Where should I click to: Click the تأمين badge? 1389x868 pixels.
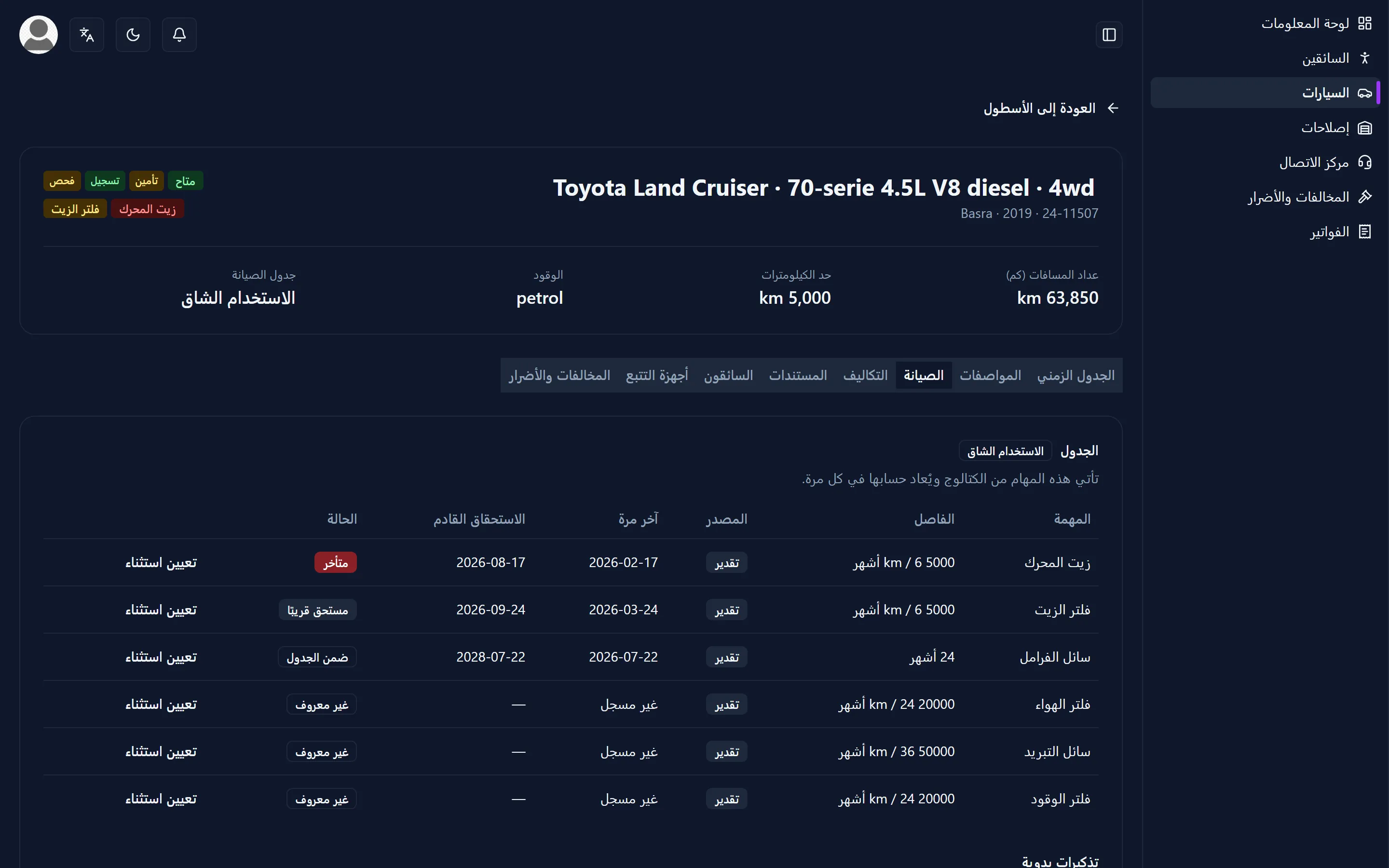coord(146,181)
